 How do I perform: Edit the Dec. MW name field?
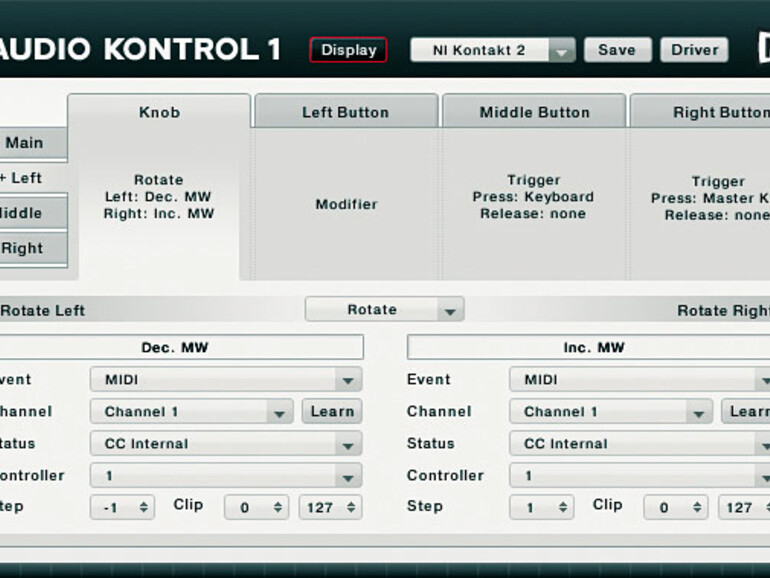pyautogui.click(x=181, y=347)
